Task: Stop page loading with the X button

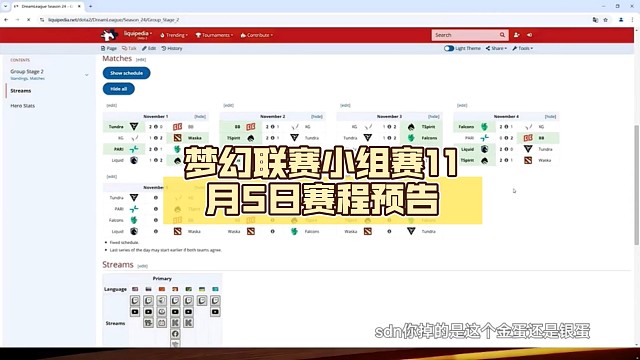Action: click(x=29, y=20)
